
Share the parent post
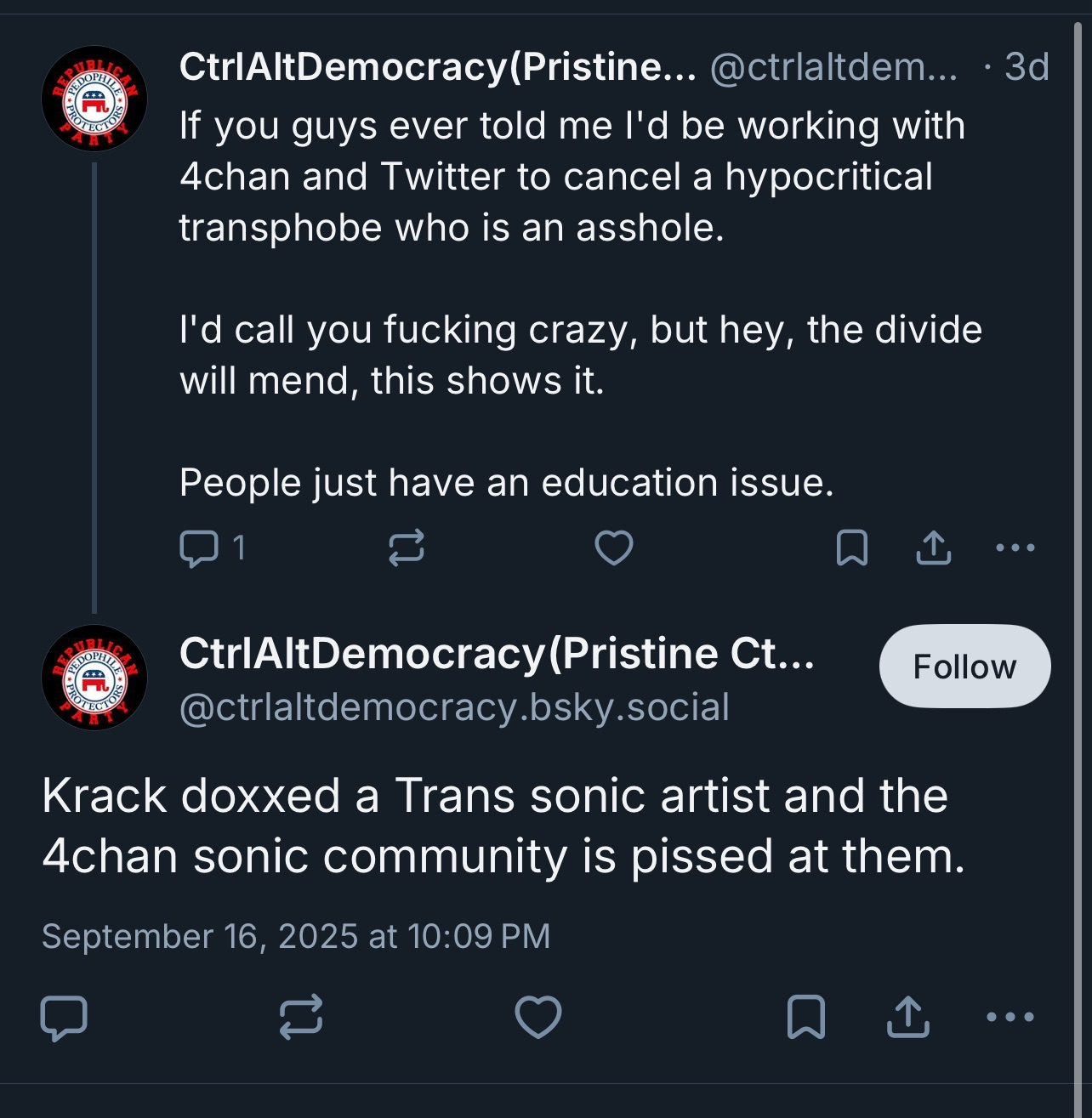933,548
